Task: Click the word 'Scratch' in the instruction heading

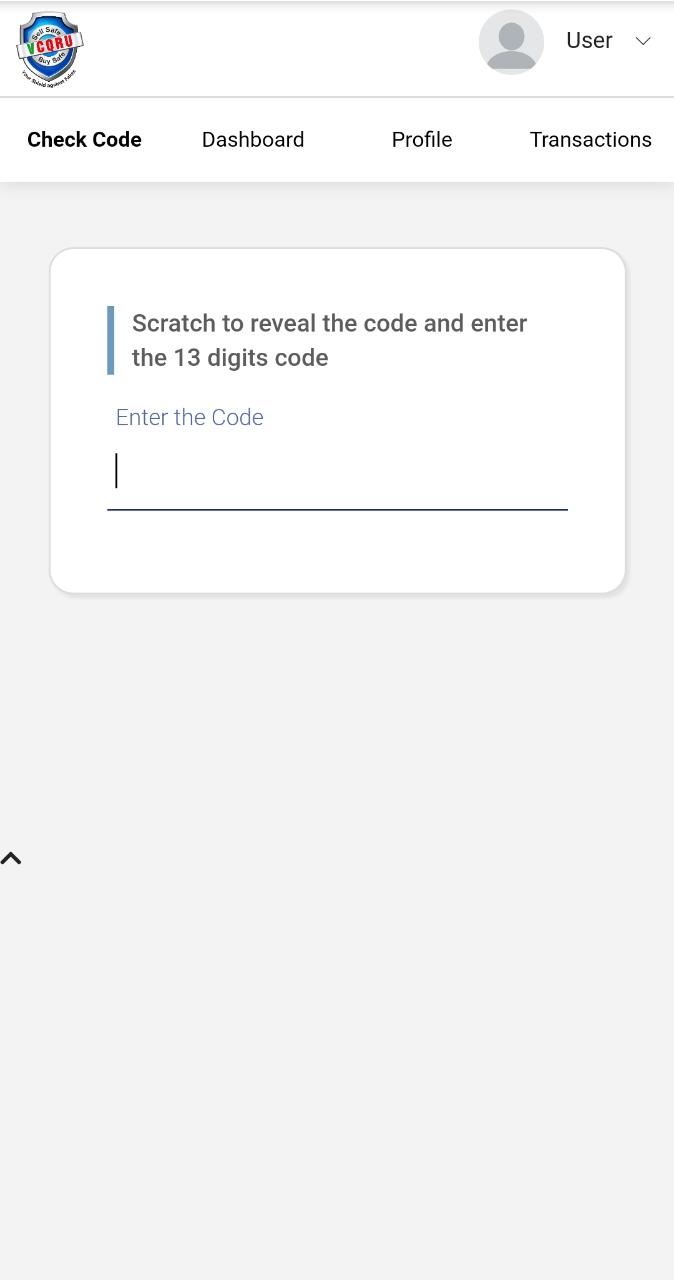Action: click(x=174, y=323)
